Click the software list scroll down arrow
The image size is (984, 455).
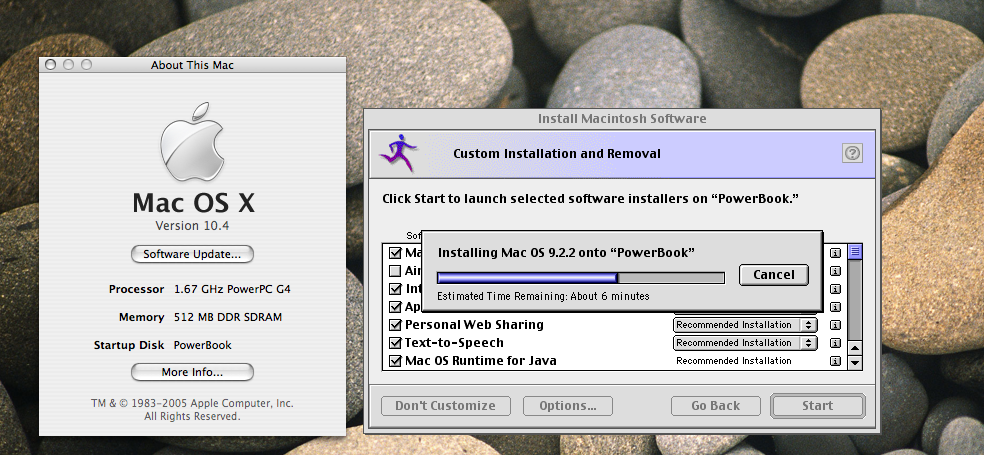855,361
